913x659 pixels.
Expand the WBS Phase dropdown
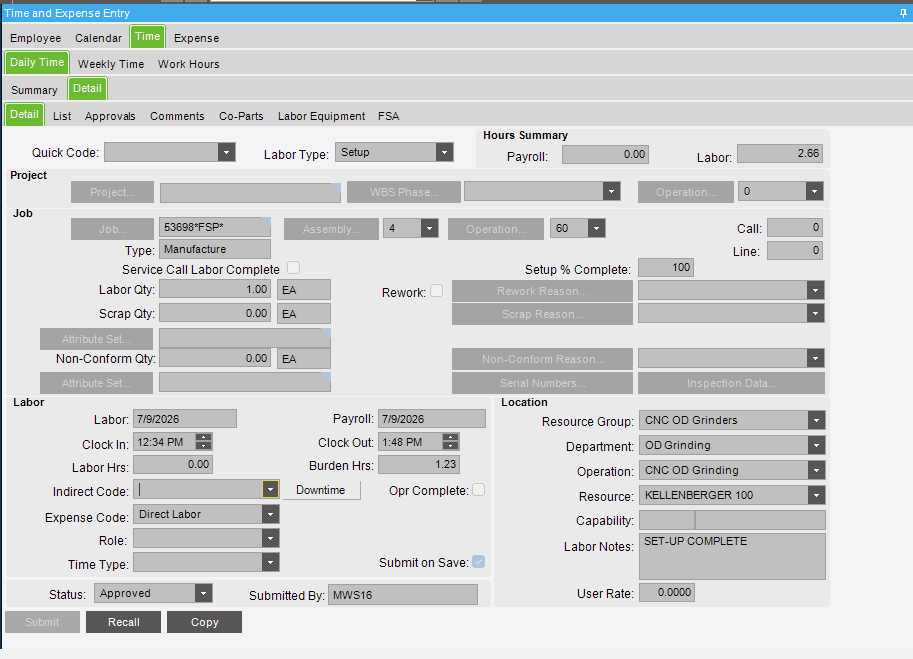click(x=611, y=191)
